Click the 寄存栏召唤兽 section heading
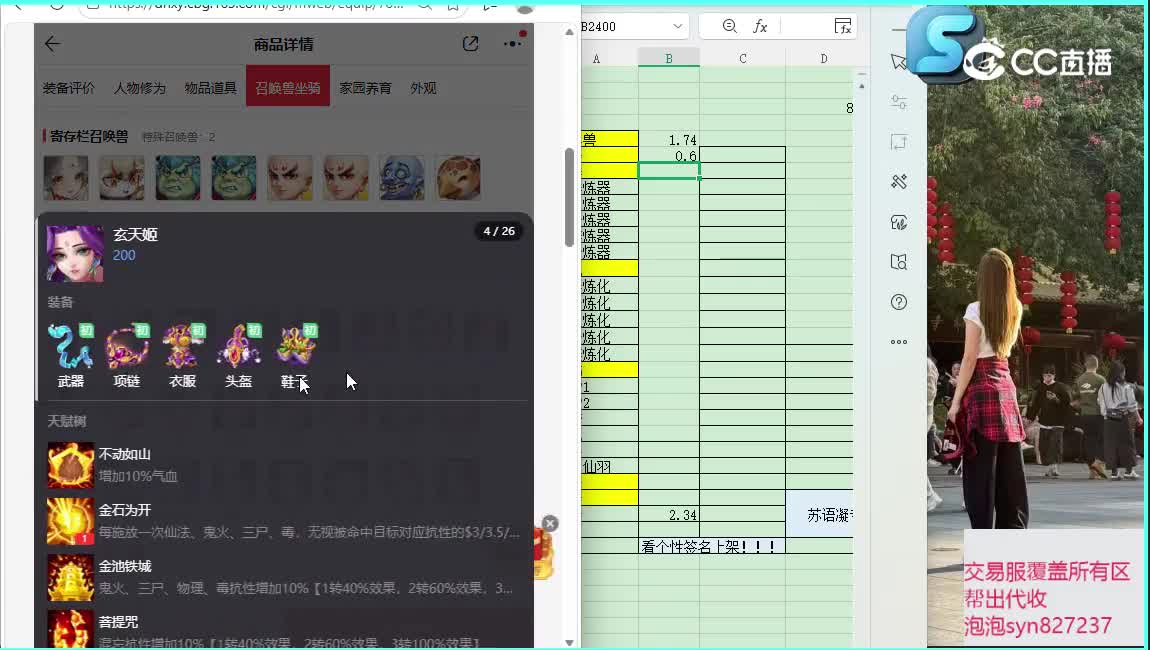Viewport: 1150px width, 650px height. [89, 136]
